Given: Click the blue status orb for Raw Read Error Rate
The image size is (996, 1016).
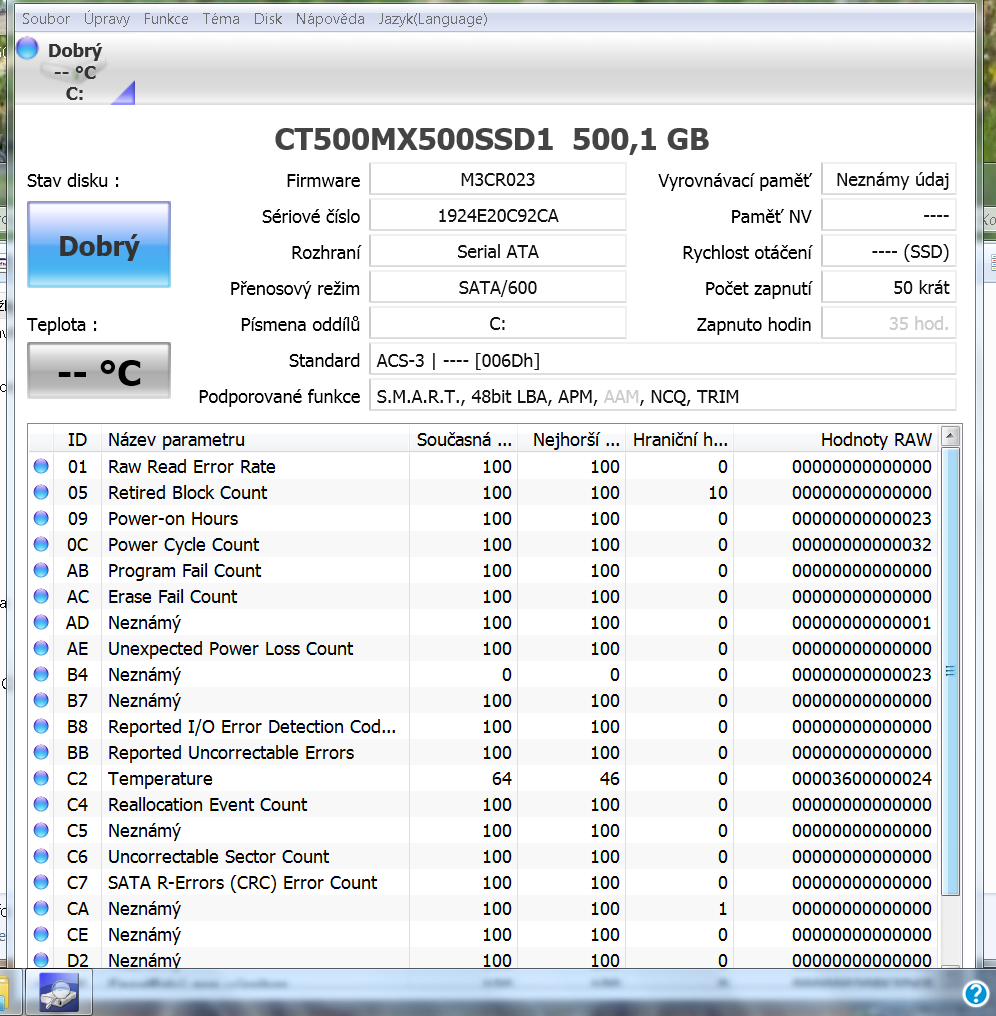Looking at the screenshot, I should pyautogui.click(x=41, y=466).
